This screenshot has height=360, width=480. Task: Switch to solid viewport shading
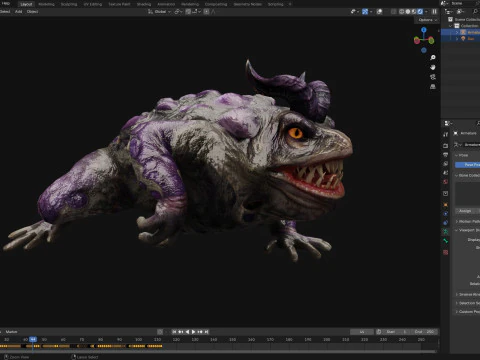tap(408, 12)
